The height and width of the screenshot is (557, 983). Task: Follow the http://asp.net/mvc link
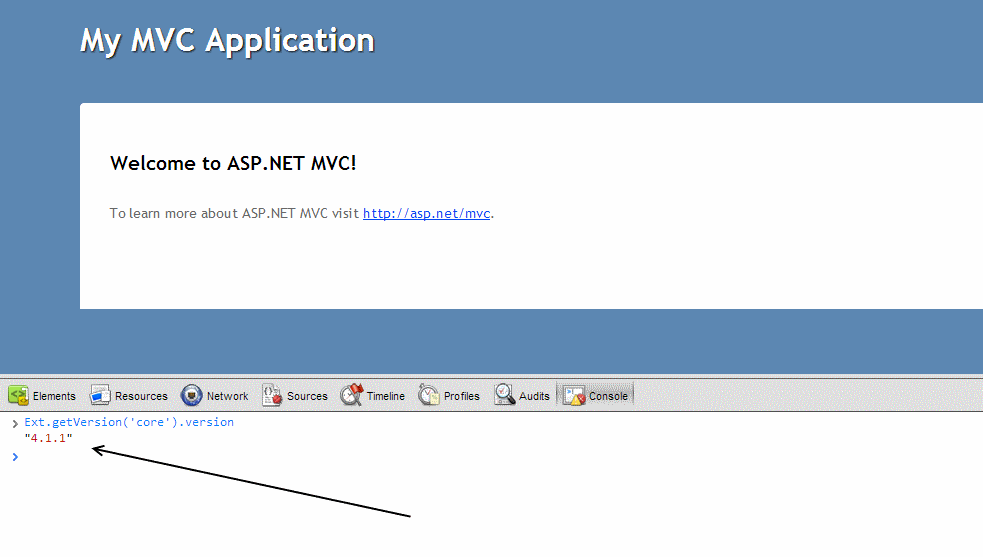[426, 213]
